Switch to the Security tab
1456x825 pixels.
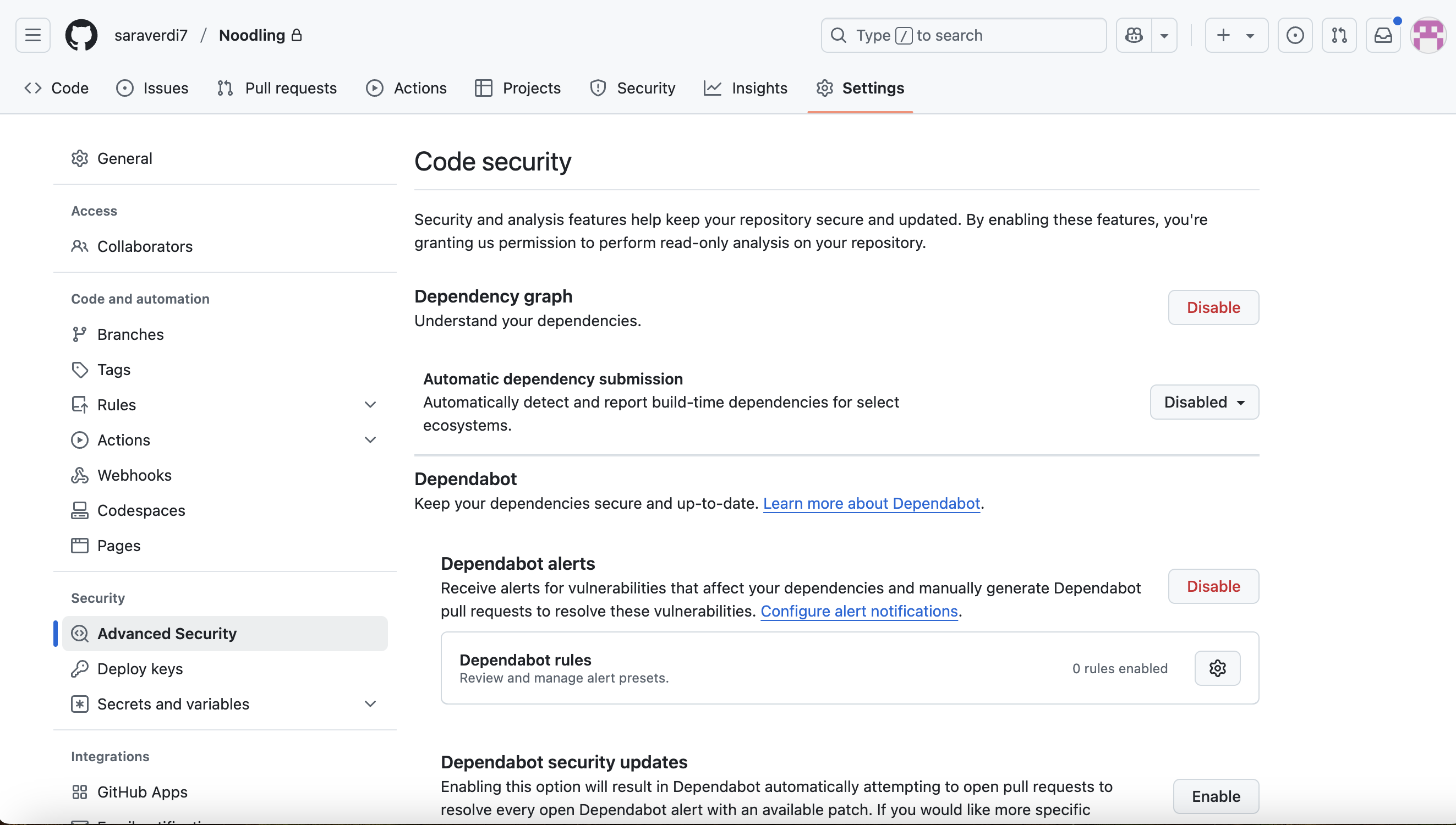coord(632,88)
